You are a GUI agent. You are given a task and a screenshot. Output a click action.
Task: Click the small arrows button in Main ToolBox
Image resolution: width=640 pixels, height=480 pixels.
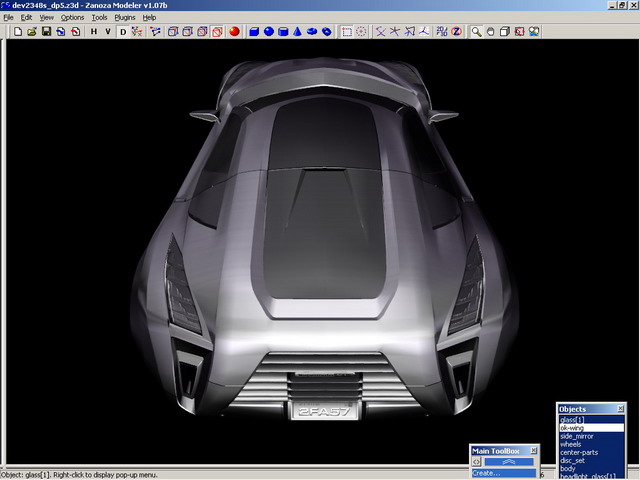point(477,462)
